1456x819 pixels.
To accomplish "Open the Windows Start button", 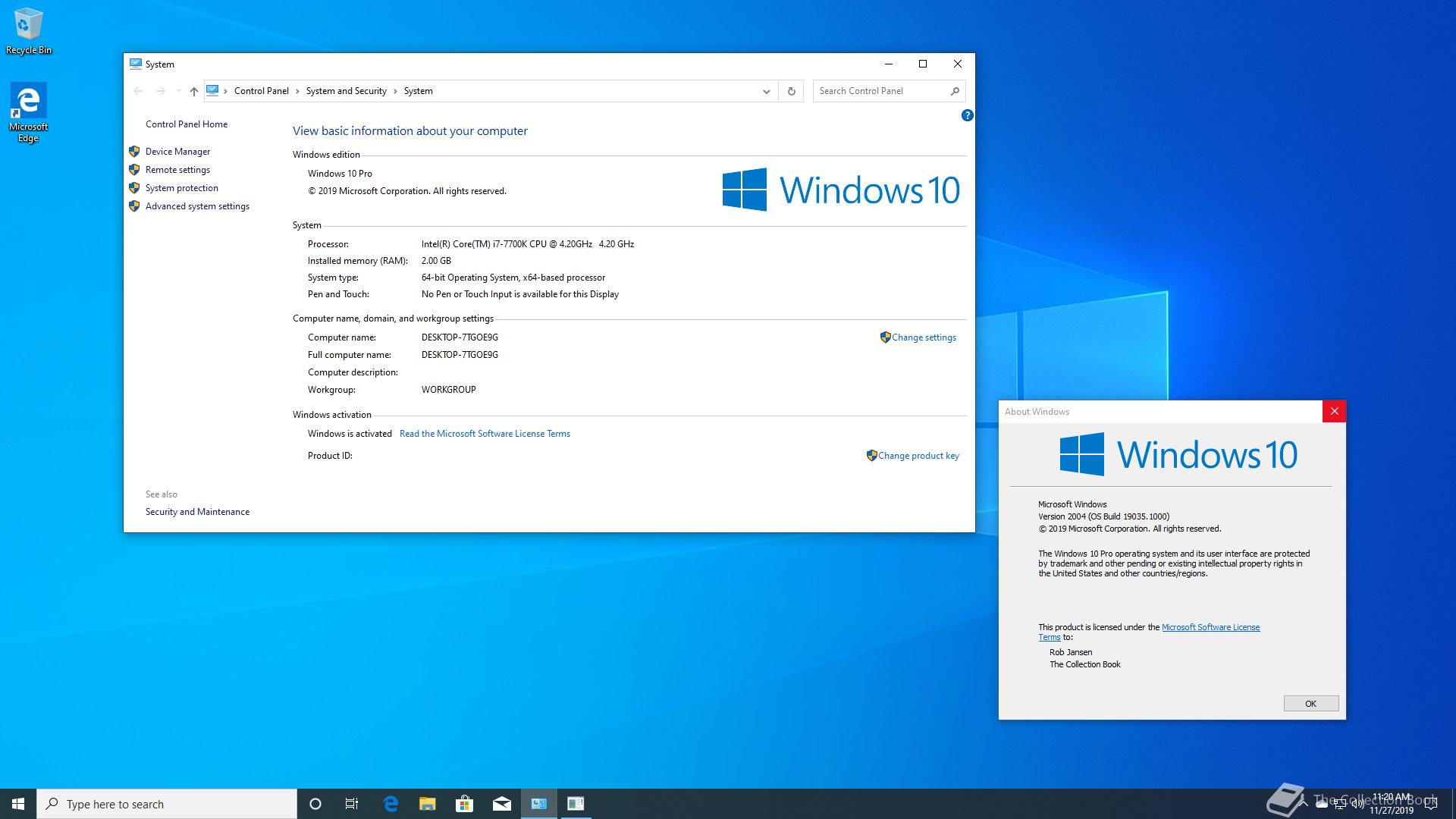I will (x=18, y=804).
